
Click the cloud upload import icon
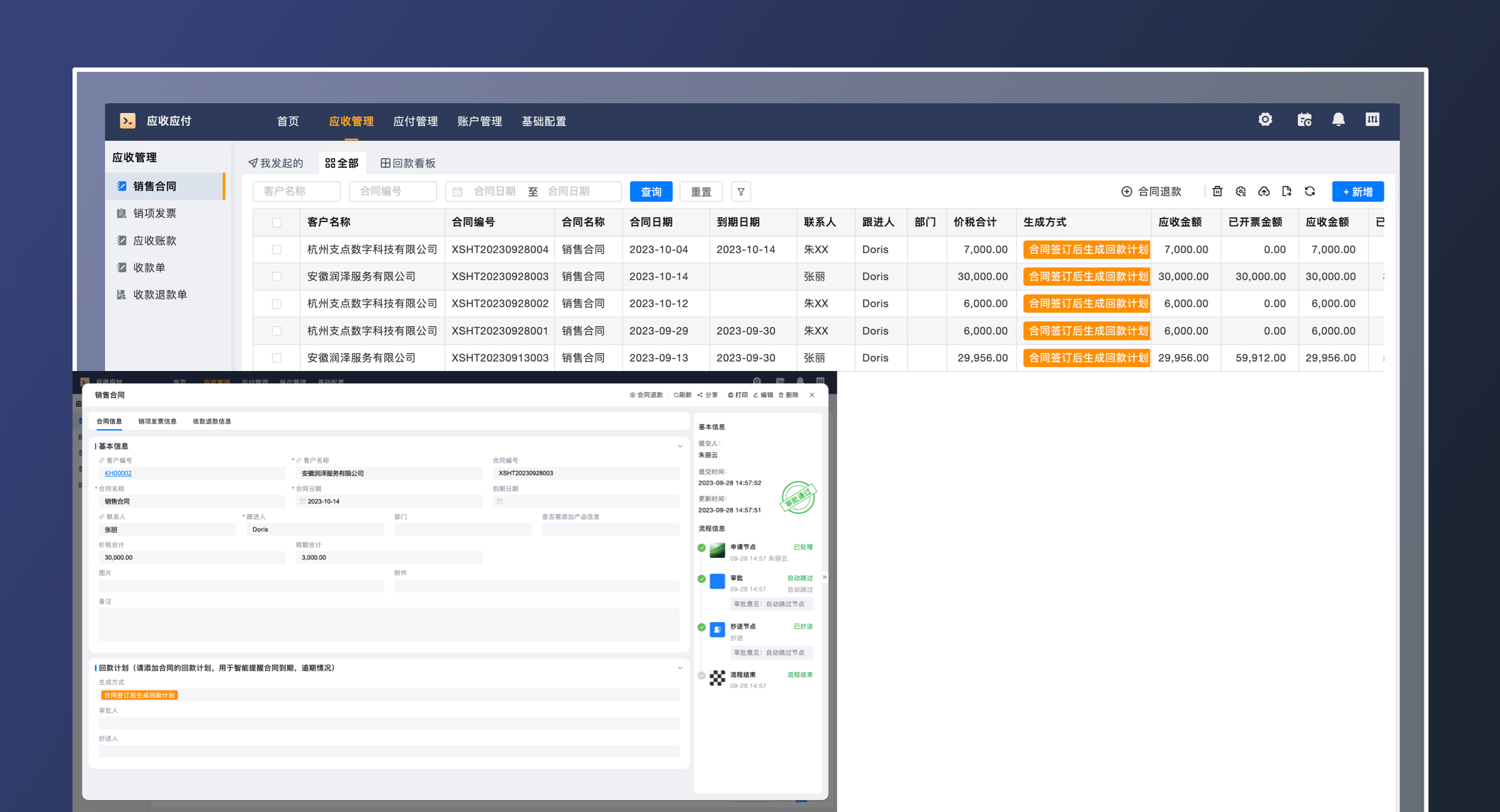click(x=1264, y=191)
